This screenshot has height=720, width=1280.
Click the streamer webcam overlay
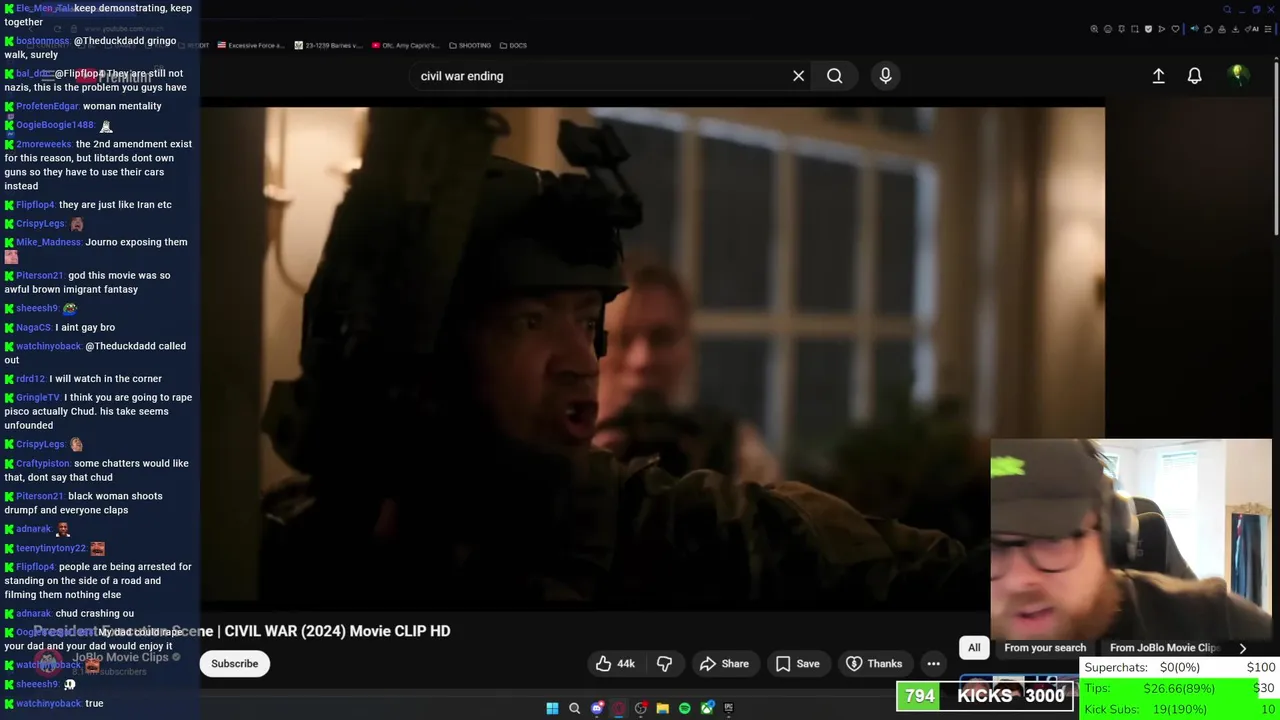[1131, 539]
